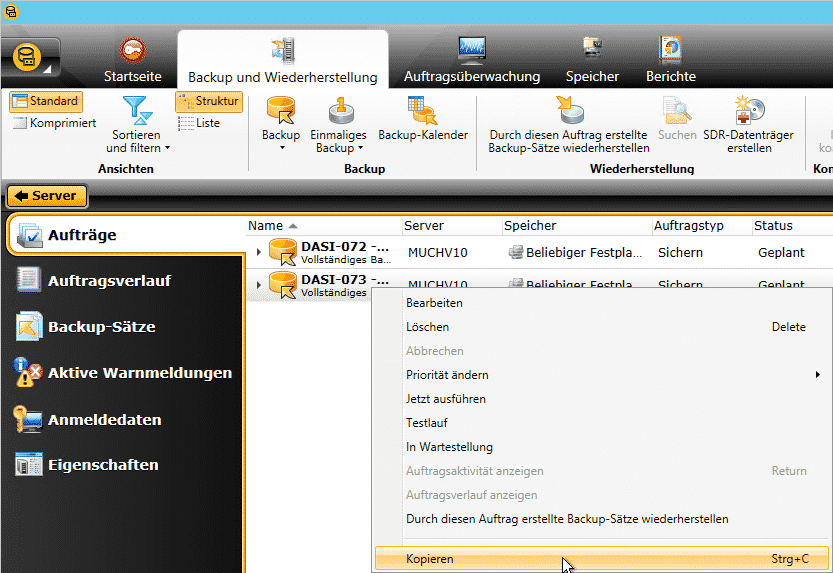833x573 pixels.
Task: Sort by the Speicher column header
Action: pos(577,226)
